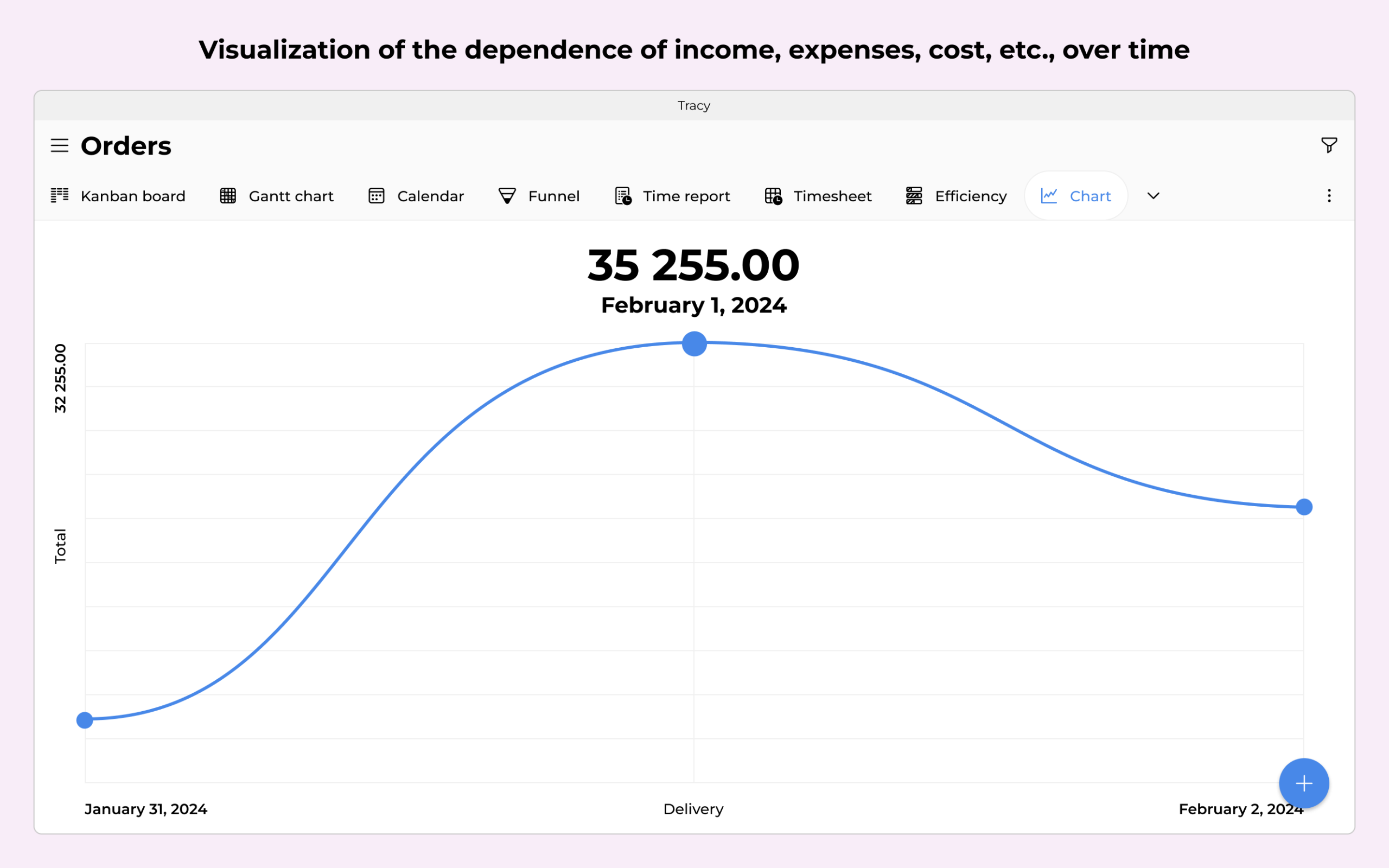This screenshot has height=868, width=1389.
Task: Select the Chart view tab
Action: [x=1076, y=196]
